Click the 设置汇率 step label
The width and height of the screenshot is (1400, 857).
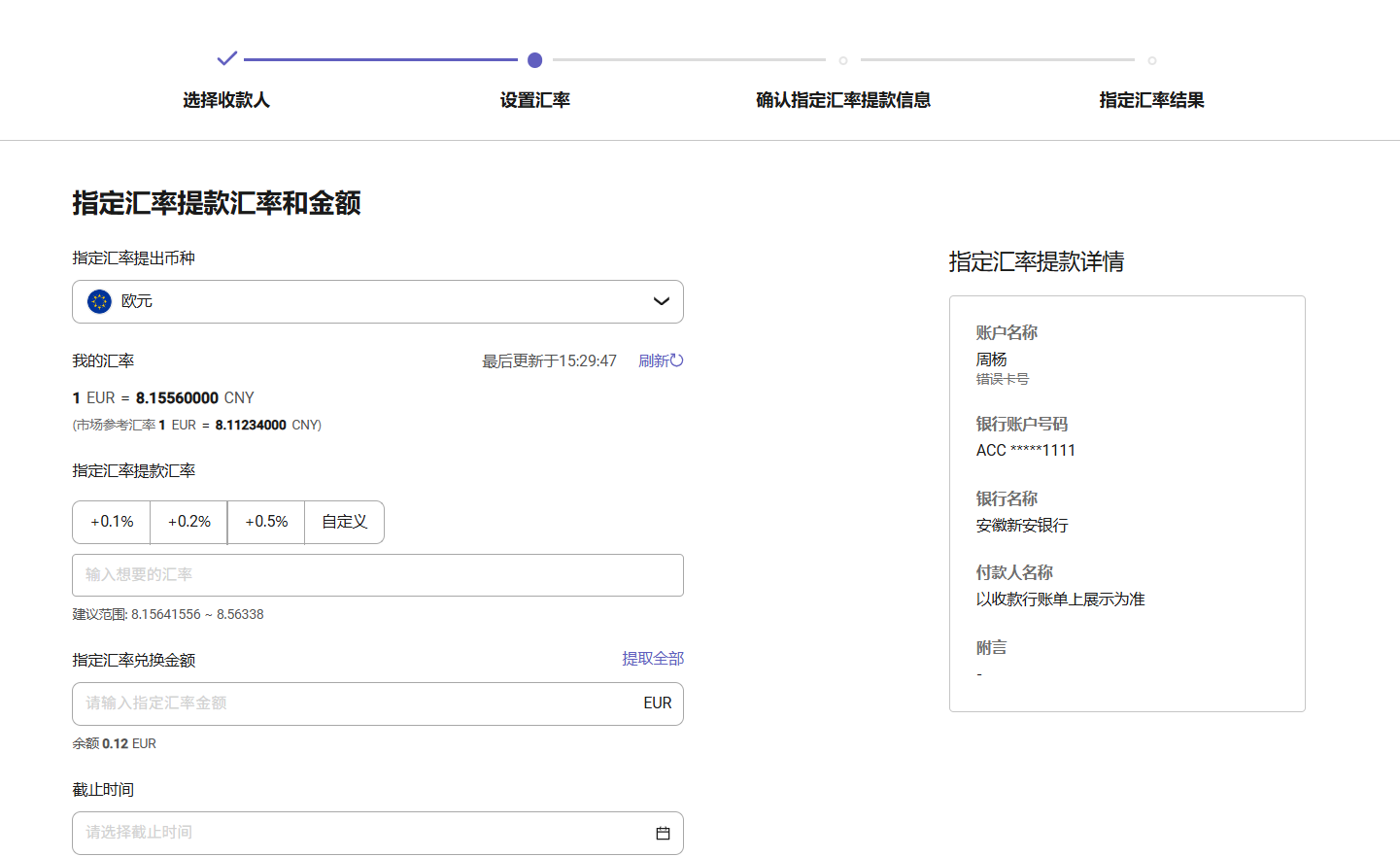(x=534, y=100)
